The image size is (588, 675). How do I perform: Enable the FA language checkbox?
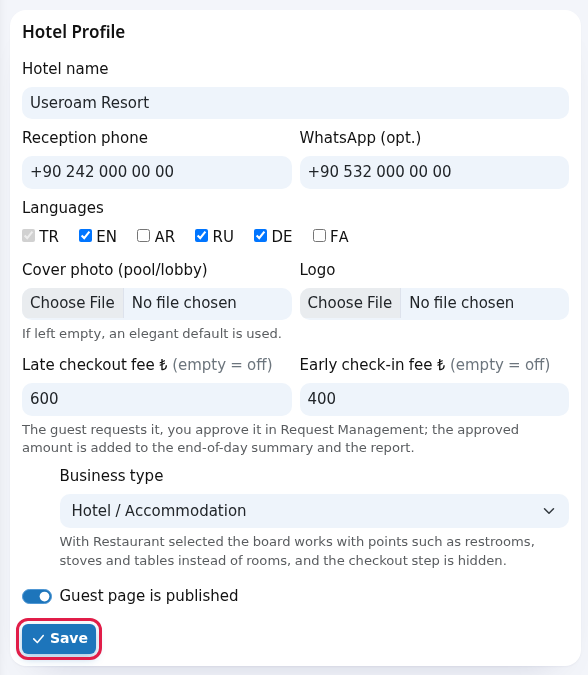pos(319,235)
